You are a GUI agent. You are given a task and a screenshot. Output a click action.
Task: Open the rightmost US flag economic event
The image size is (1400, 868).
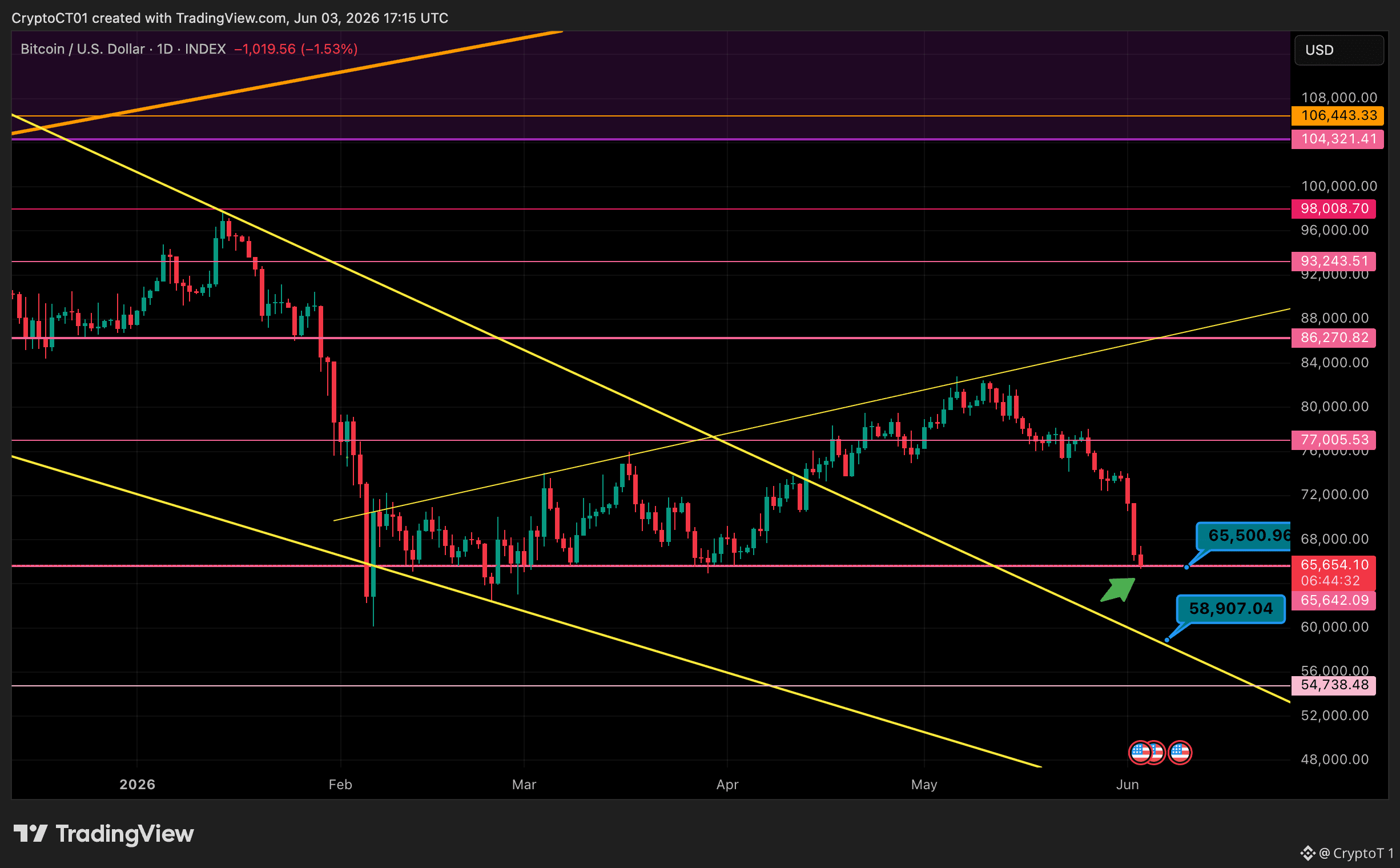click(1180, 752)
